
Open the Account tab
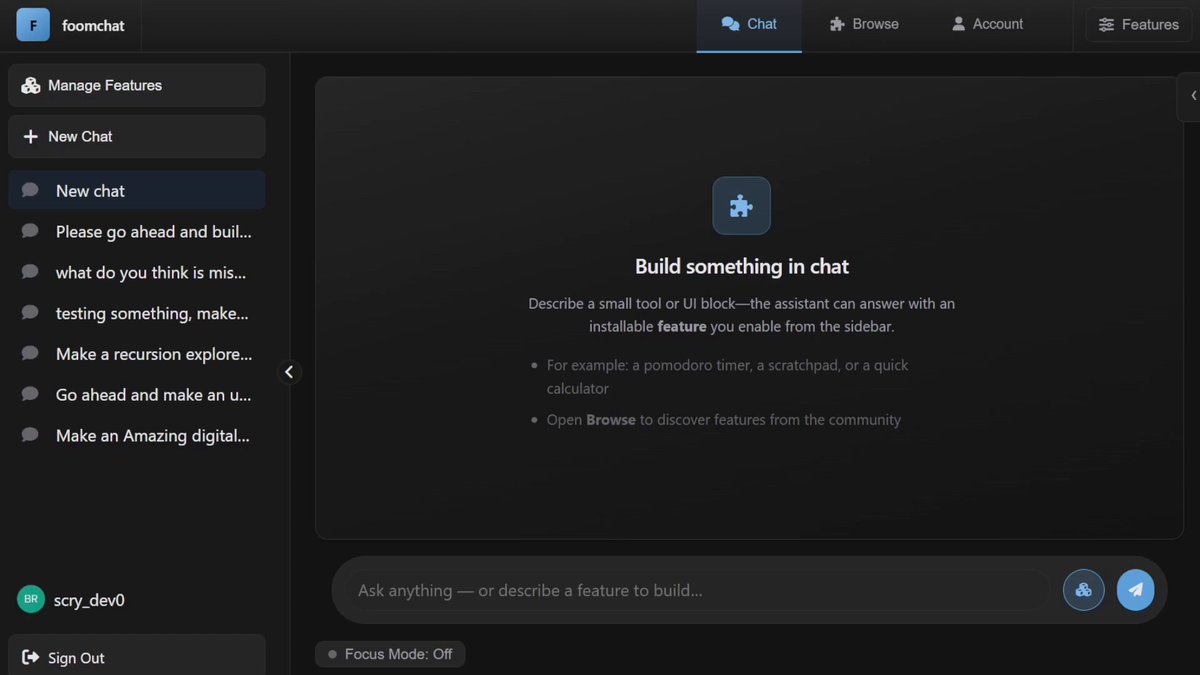pyautogui.click(x=987, y=24)
